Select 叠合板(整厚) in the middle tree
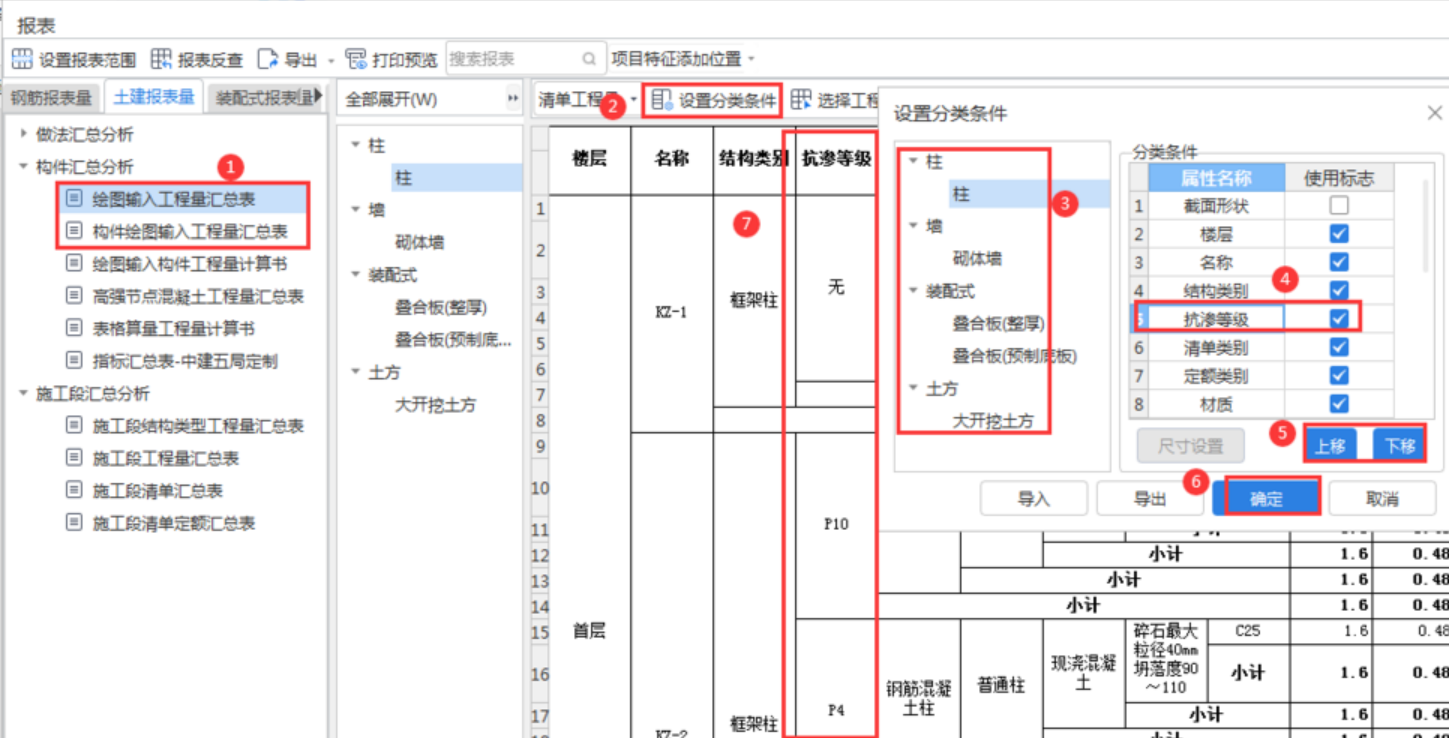Image resolution: width=1449 pixels, height=738 pixels. (x=441, y=307)
